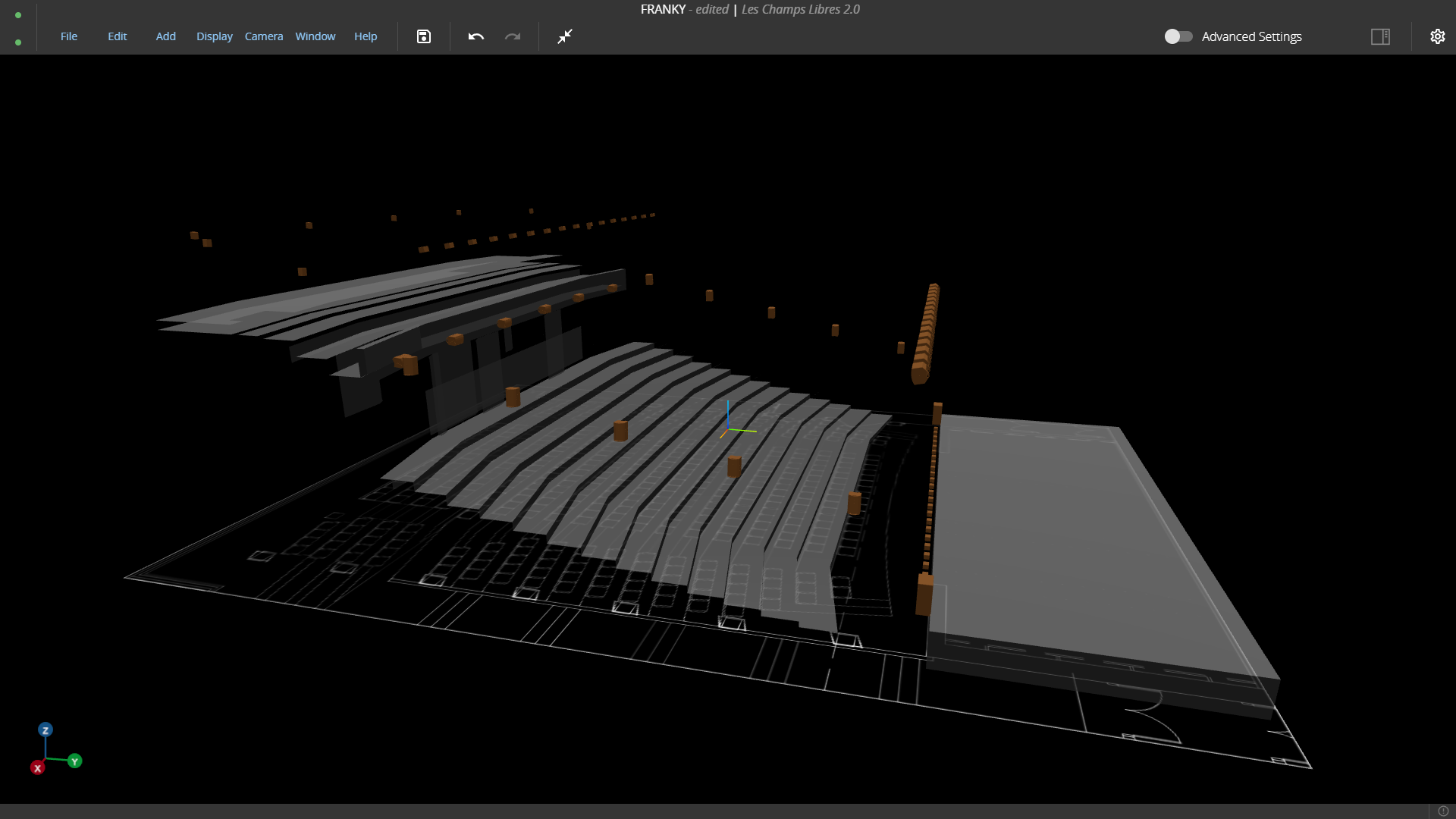Click the red X axis gizmo handle
The height and width of the screenshot is (819, 1456).
tap(37, 768)
